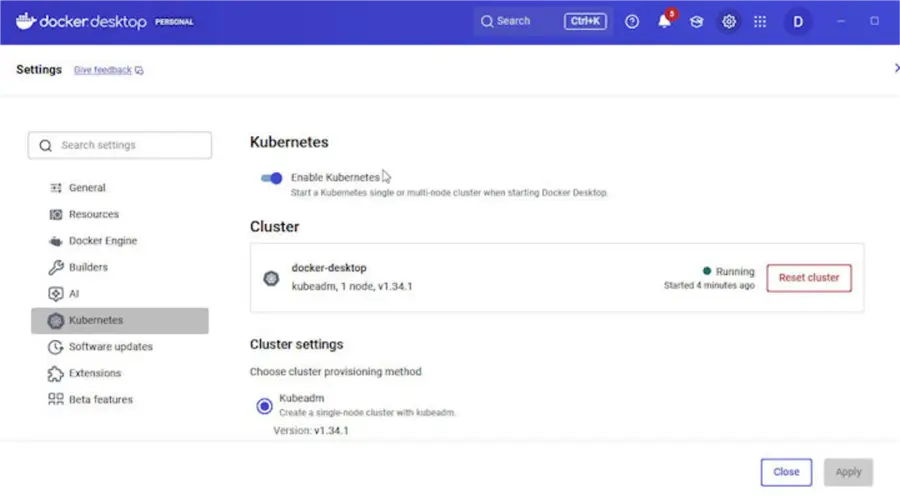
Task: Open Docker Engine settings section
Action: tap(120, 241)
